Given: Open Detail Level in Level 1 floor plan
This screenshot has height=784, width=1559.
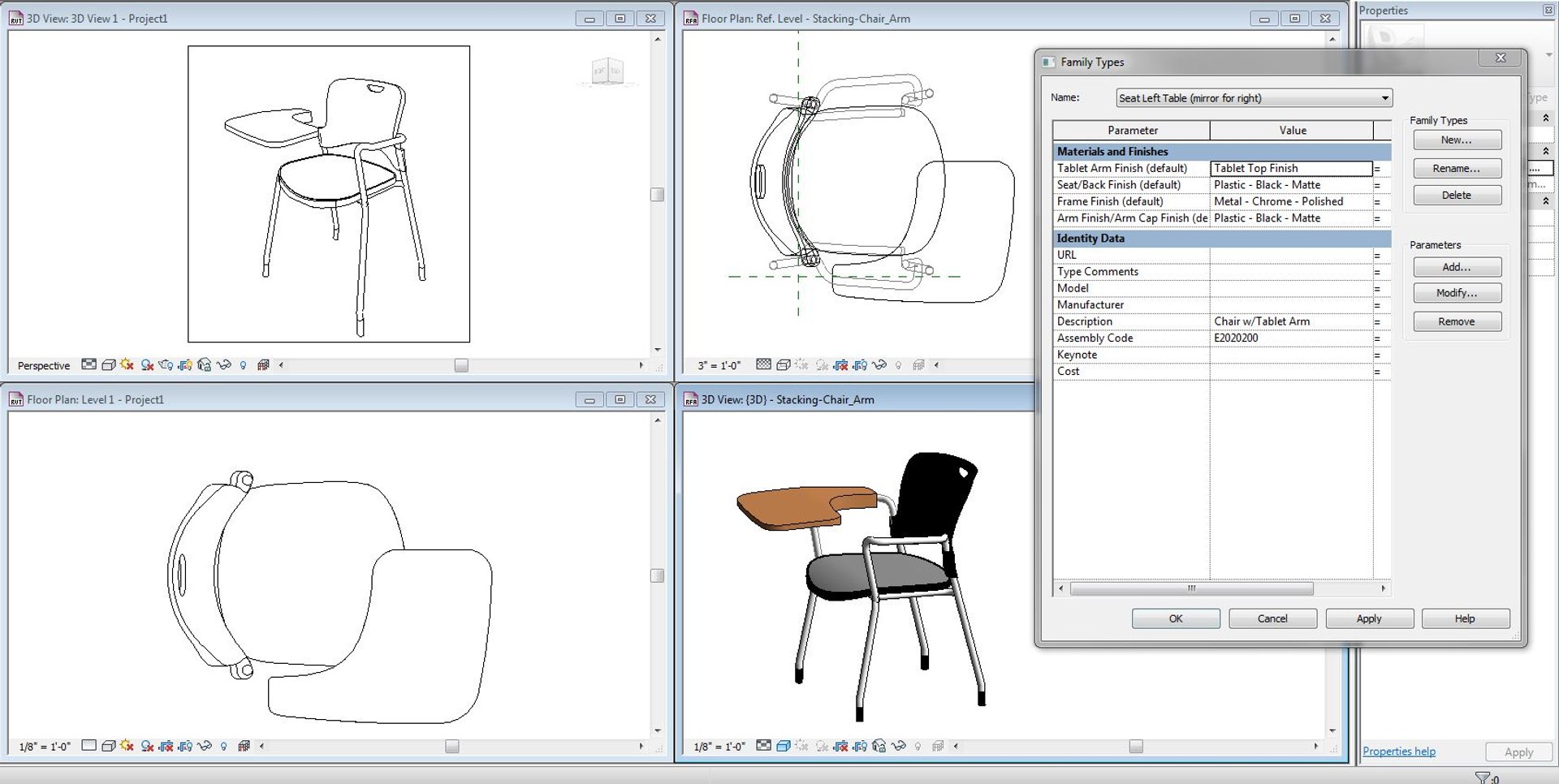Looking at the screenshot, I should click(x=89, y=746).
